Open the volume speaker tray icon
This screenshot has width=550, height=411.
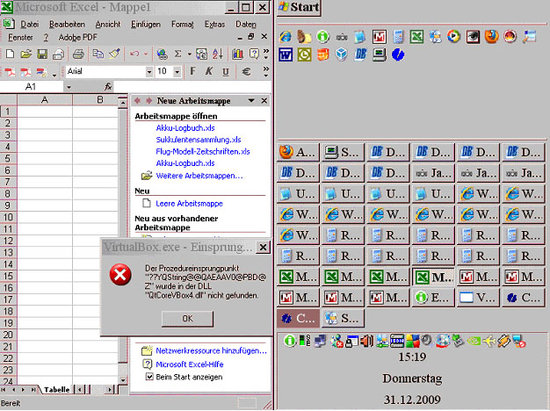(x=367, y=341)
